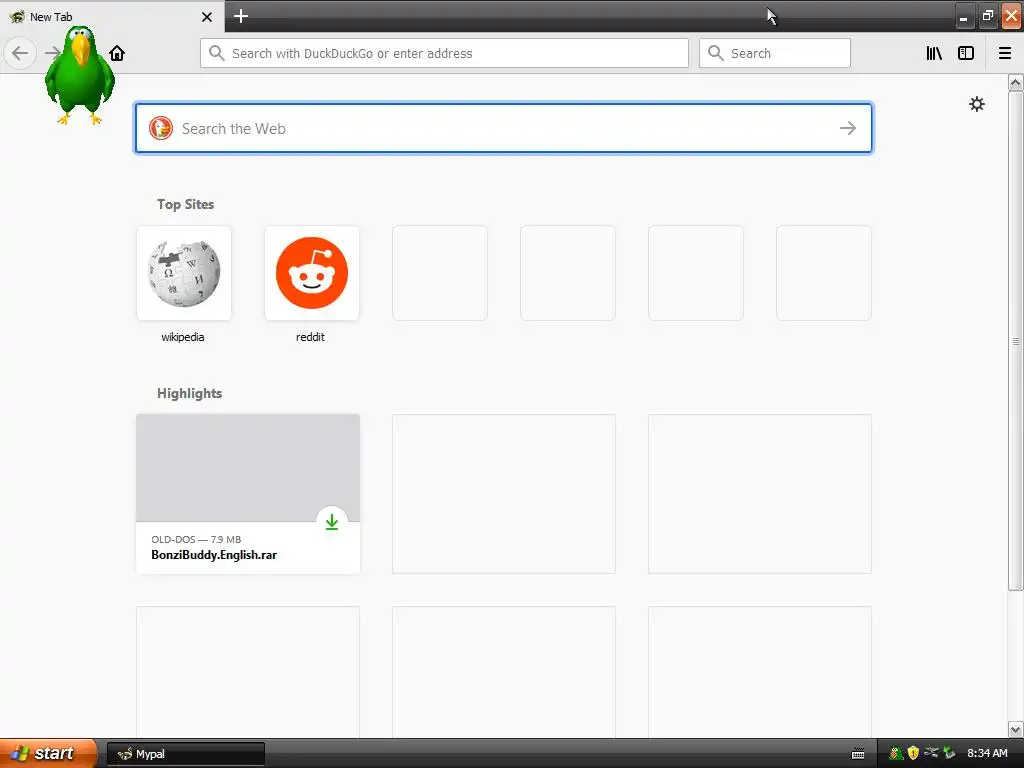The height and width of the screenshot is (768, 1024).
Task: Click the magnifier in the address bar
Action: [216, 53]
